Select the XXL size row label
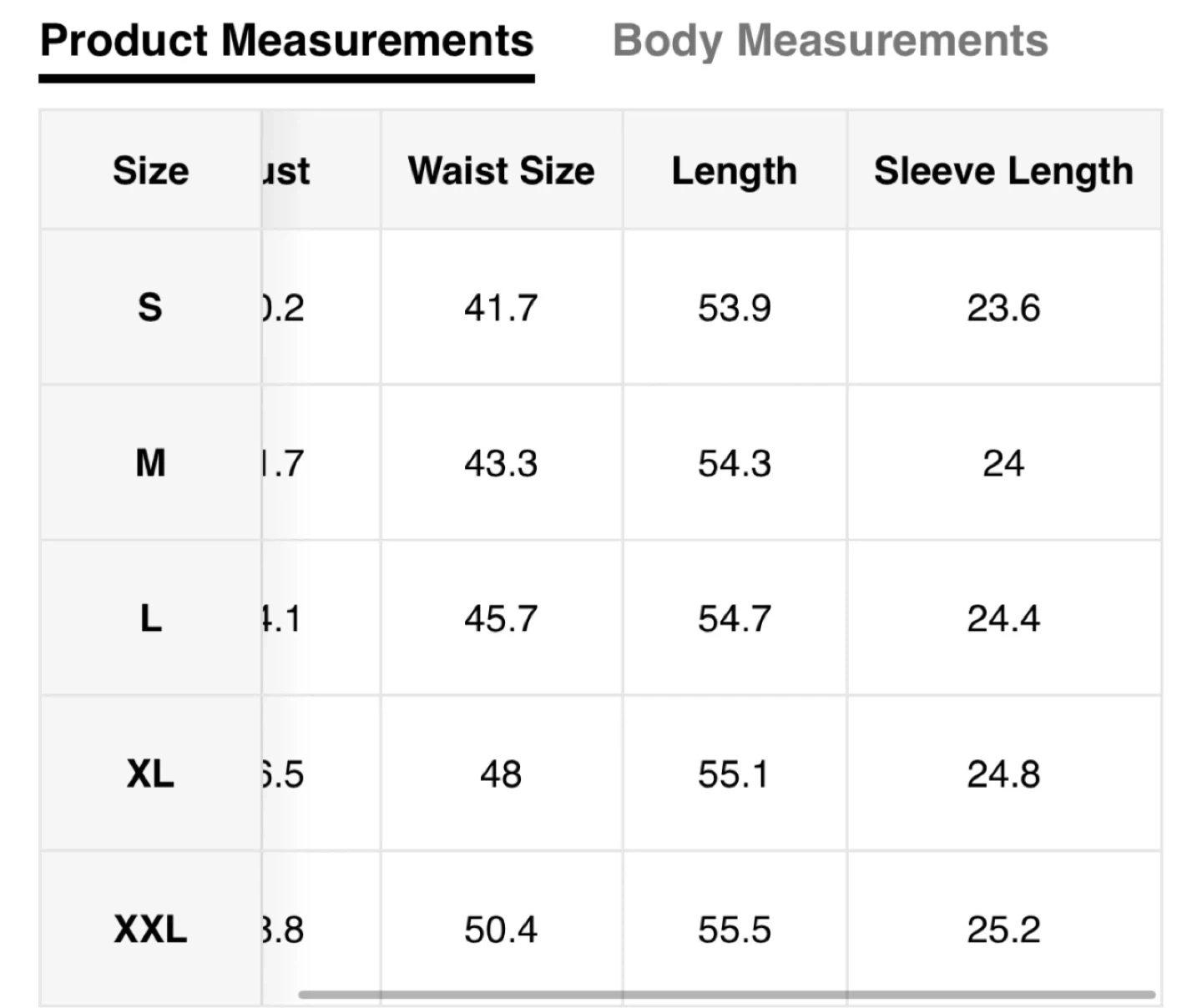1202x1008 pixels. coord(150,930)
